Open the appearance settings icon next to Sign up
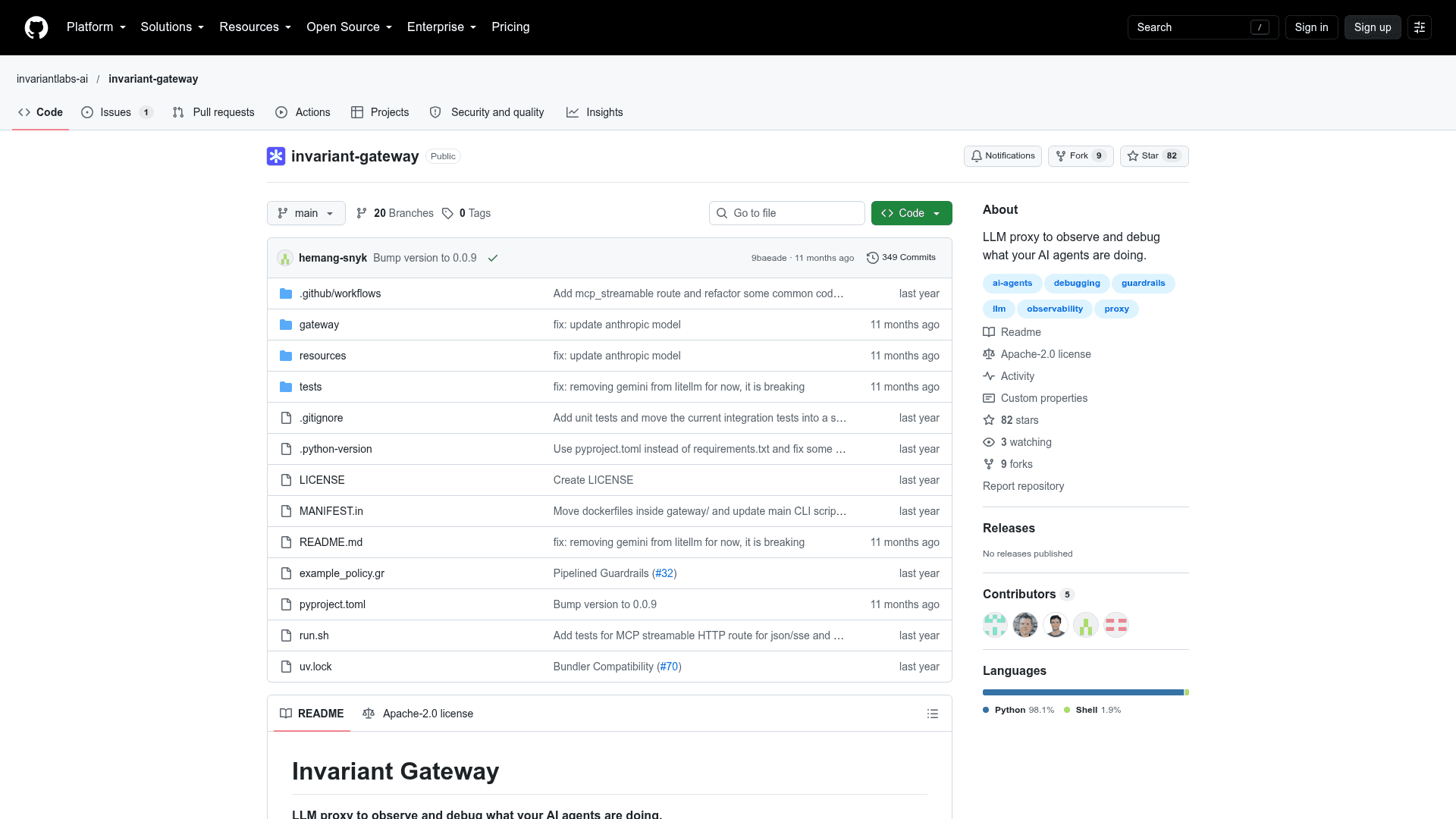The image size is (1456, 819). pos(1420,27)
